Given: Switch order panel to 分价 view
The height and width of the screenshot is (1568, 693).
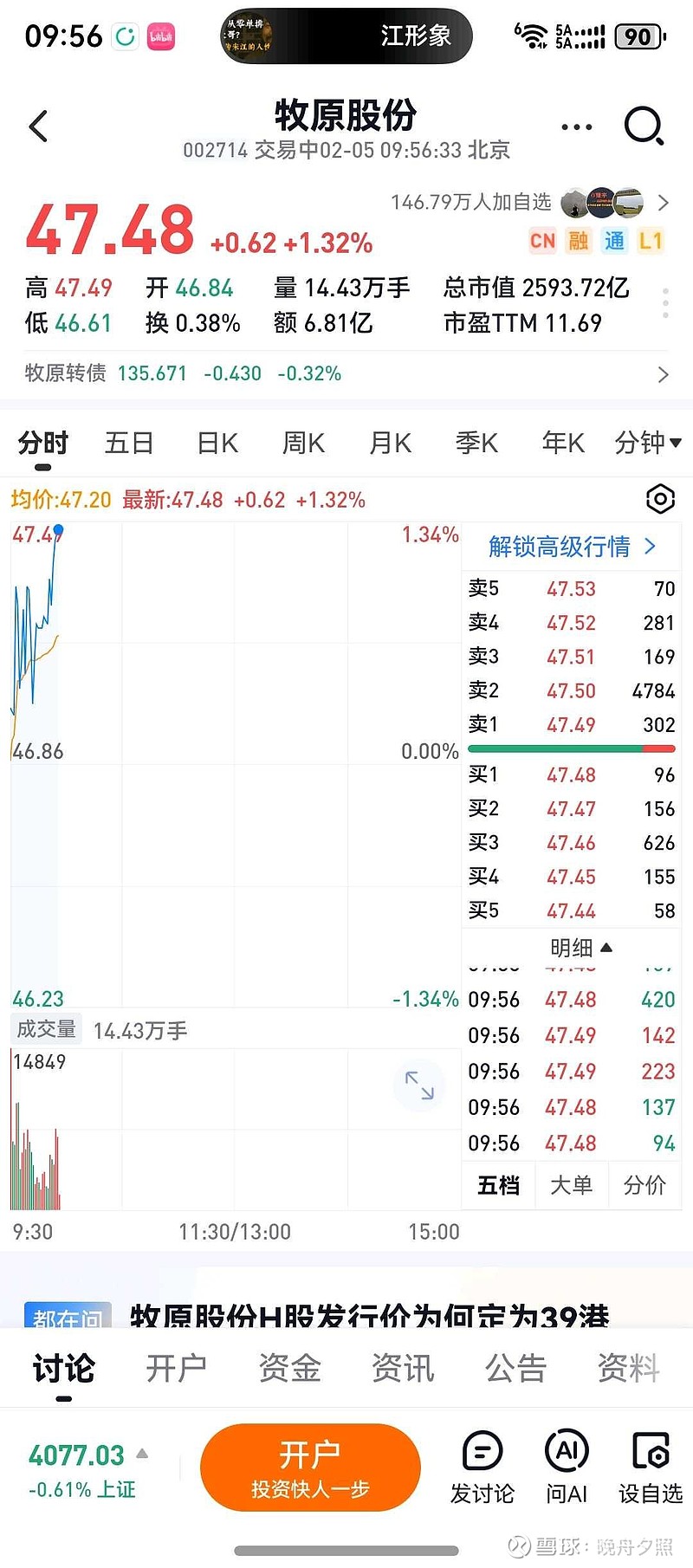Looking at the screenshot, I should 644,1184.
